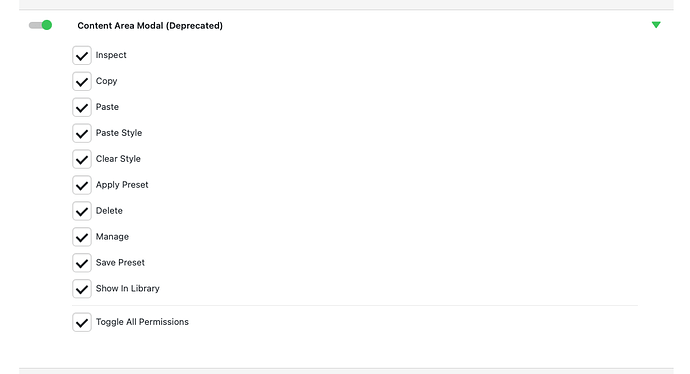Uncheck the Apply Preset checkbox
The image size is (690, 374).
coord(82,185)
